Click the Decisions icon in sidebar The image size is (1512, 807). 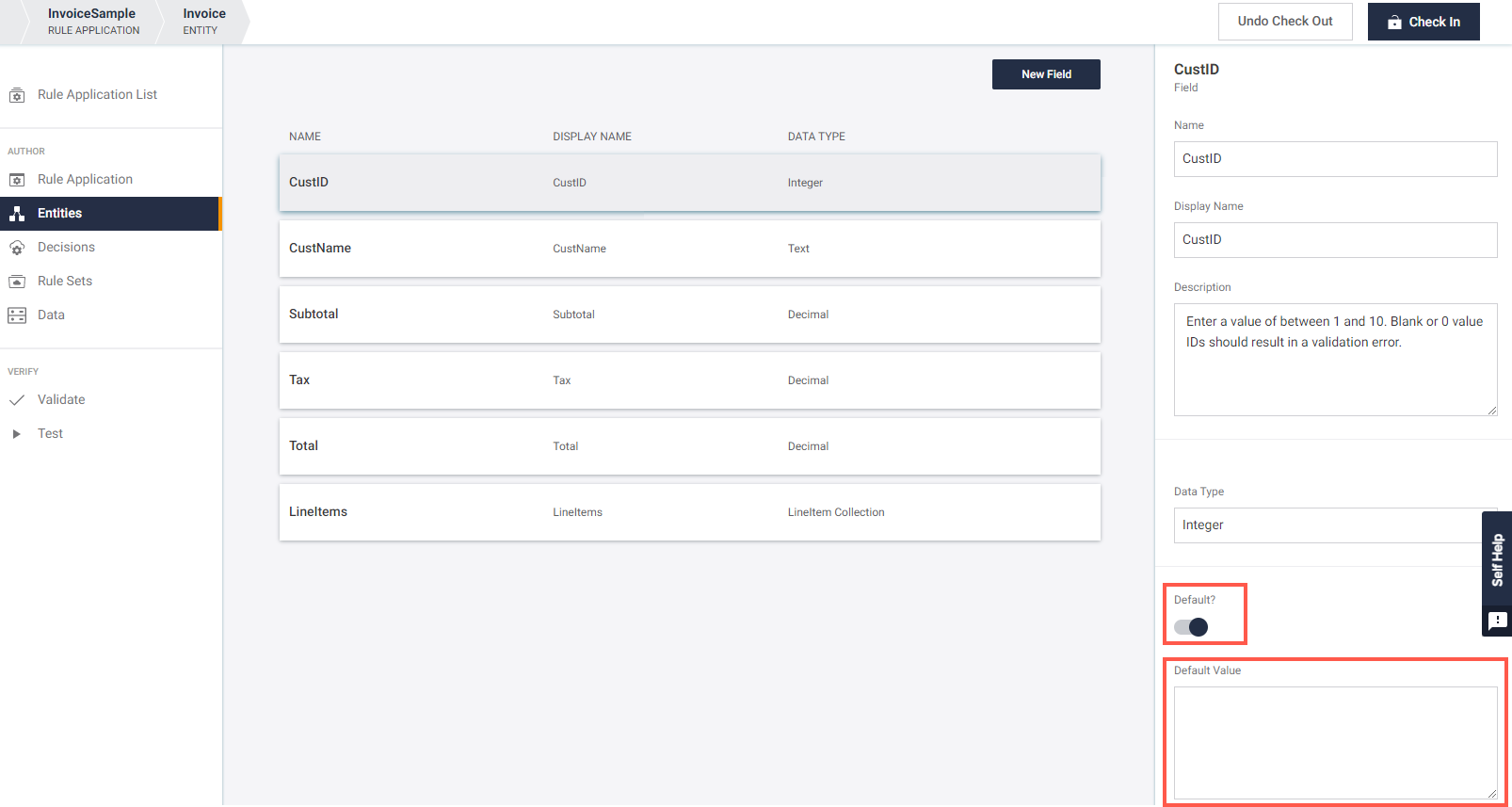point(17,248)
